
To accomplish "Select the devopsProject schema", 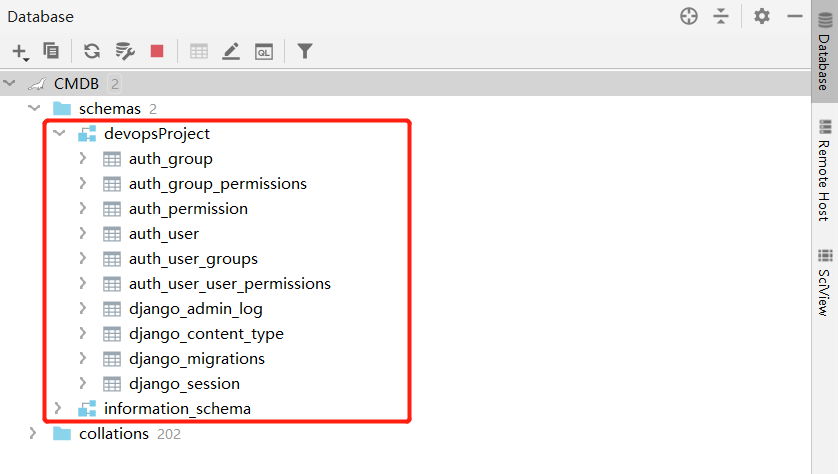I will 157,134.
